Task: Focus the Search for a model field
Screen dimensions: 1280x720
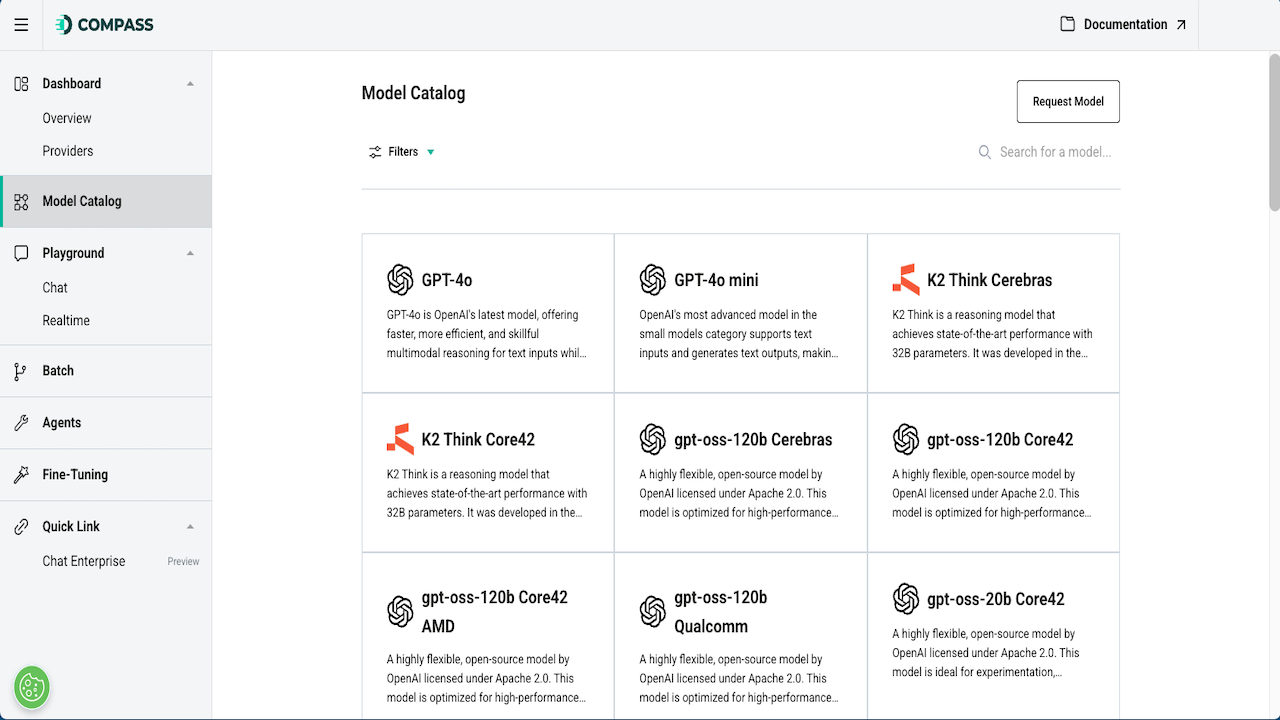Action: (x=1056, y=152)
